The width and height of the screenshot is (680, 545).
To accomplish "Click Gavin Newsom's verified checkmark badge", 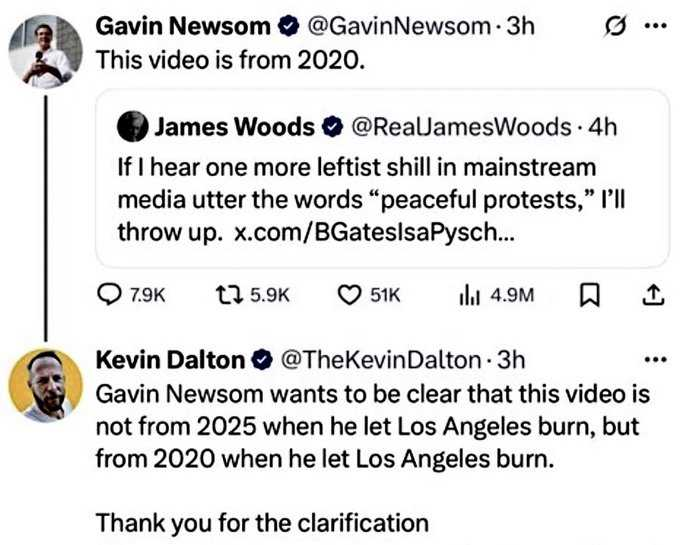I will point(288,26).
